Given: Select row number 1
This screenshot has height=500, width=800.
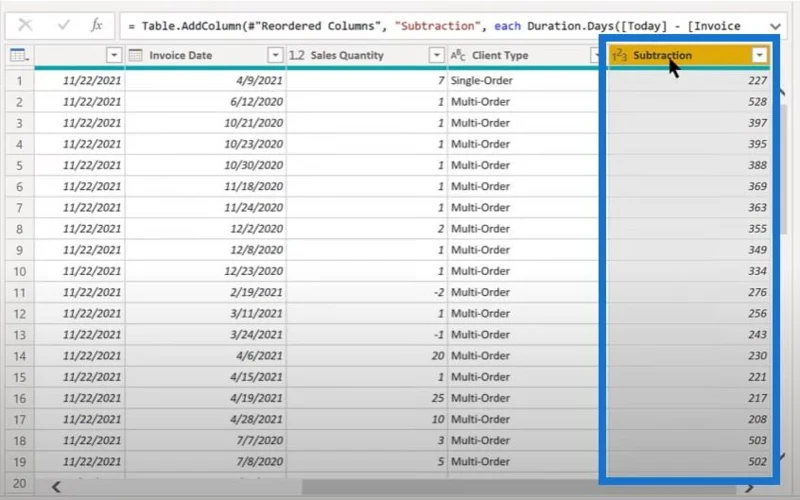Looking at the screenshot, I should coord(19,81).
